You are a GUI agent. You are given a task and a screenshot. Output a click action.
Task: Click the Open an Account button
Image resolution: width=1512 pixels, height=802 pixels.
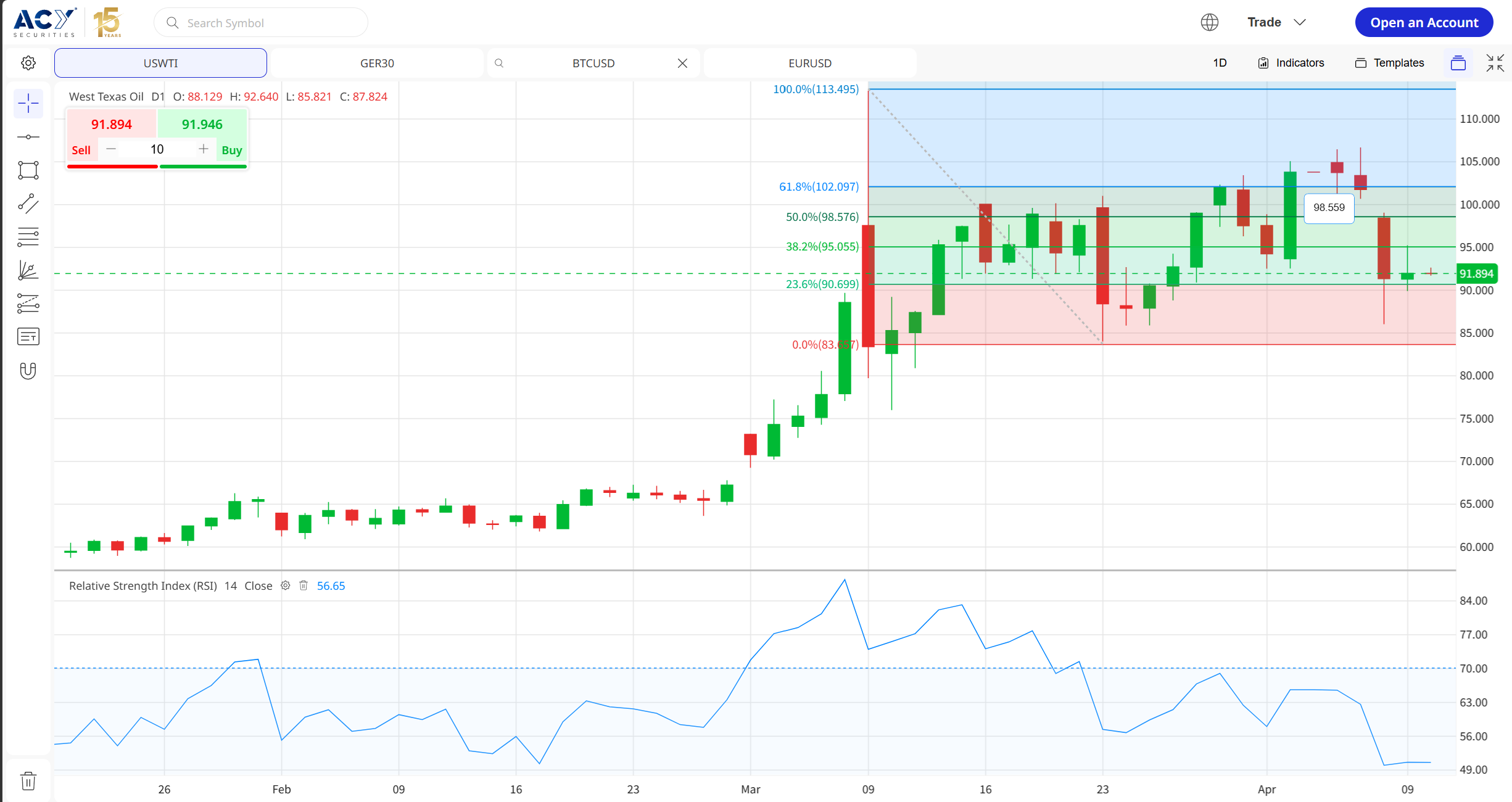(x=1424, y=23)
